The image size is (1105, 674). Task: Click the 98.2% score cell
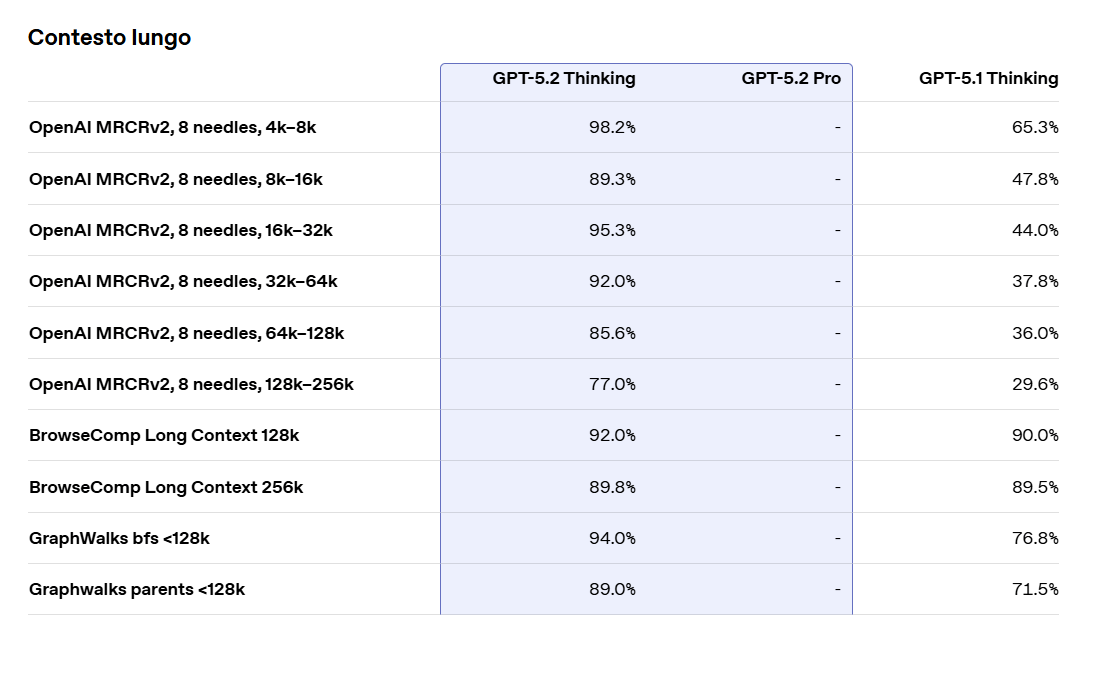pos(612,128)
